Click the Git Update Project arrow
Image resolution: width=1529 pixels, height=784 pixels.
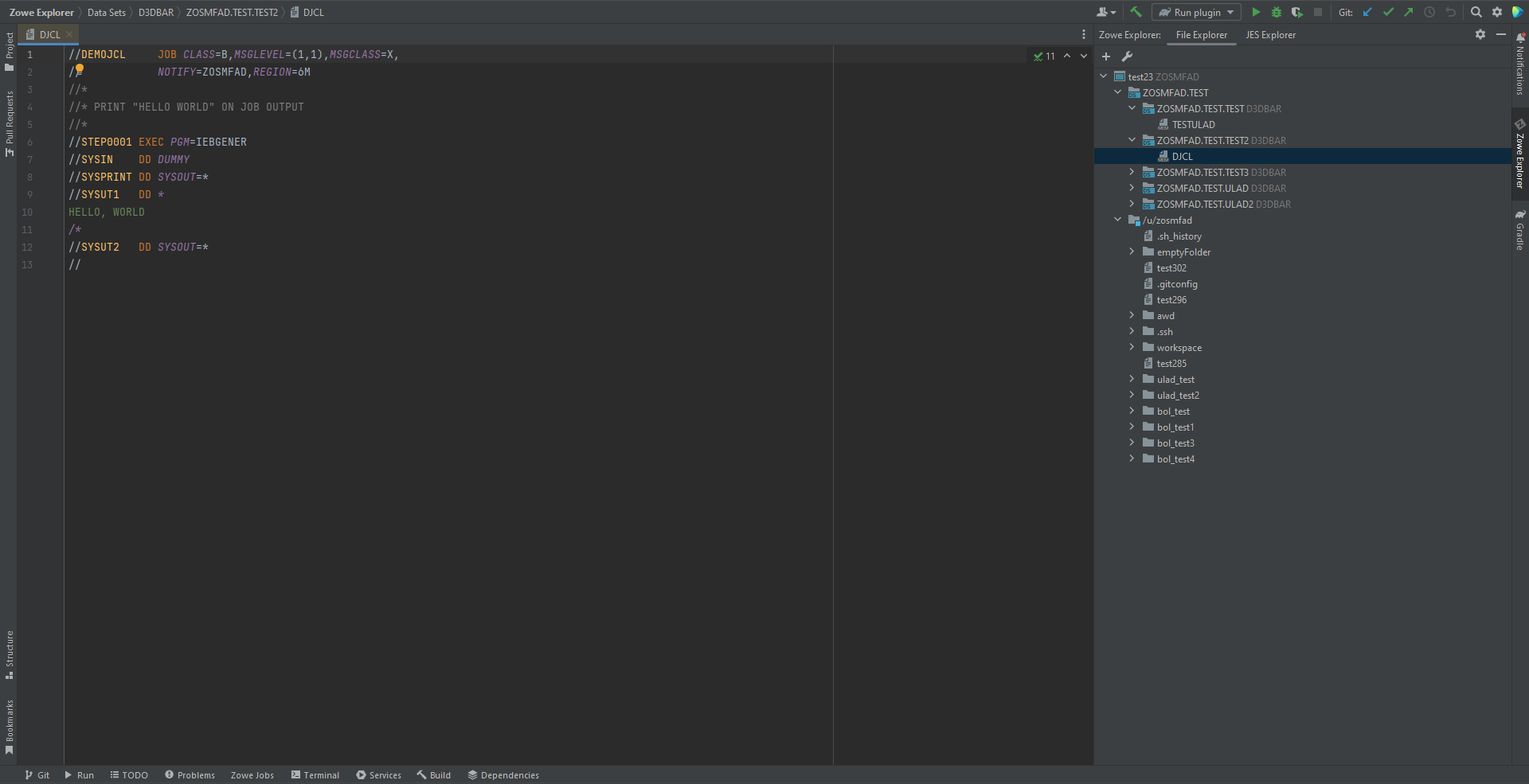click(1368, 12)
